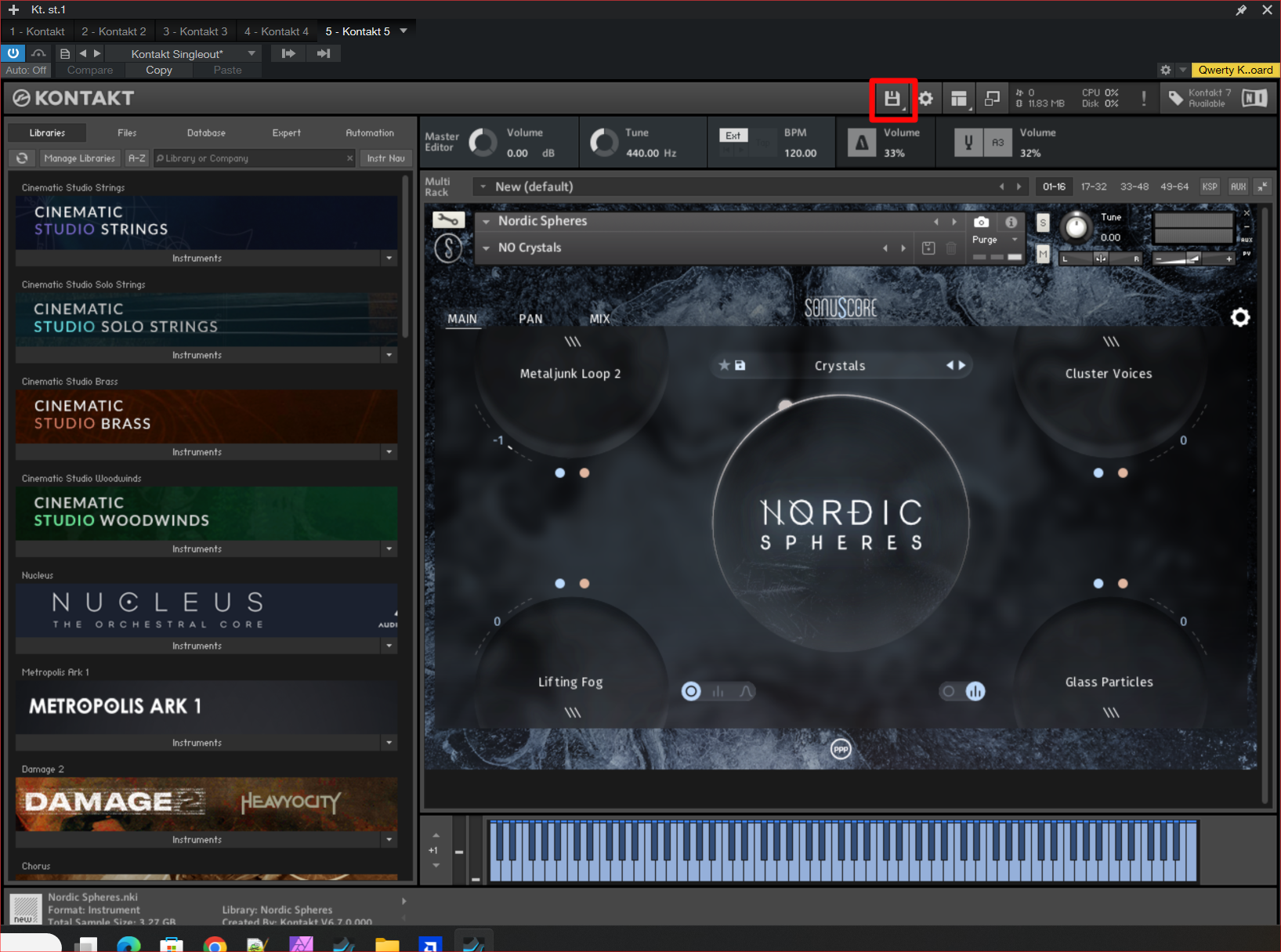This screenshot has width=1281, height=952.
Task: Save the current snapshot icon
Action: (928, 248)
